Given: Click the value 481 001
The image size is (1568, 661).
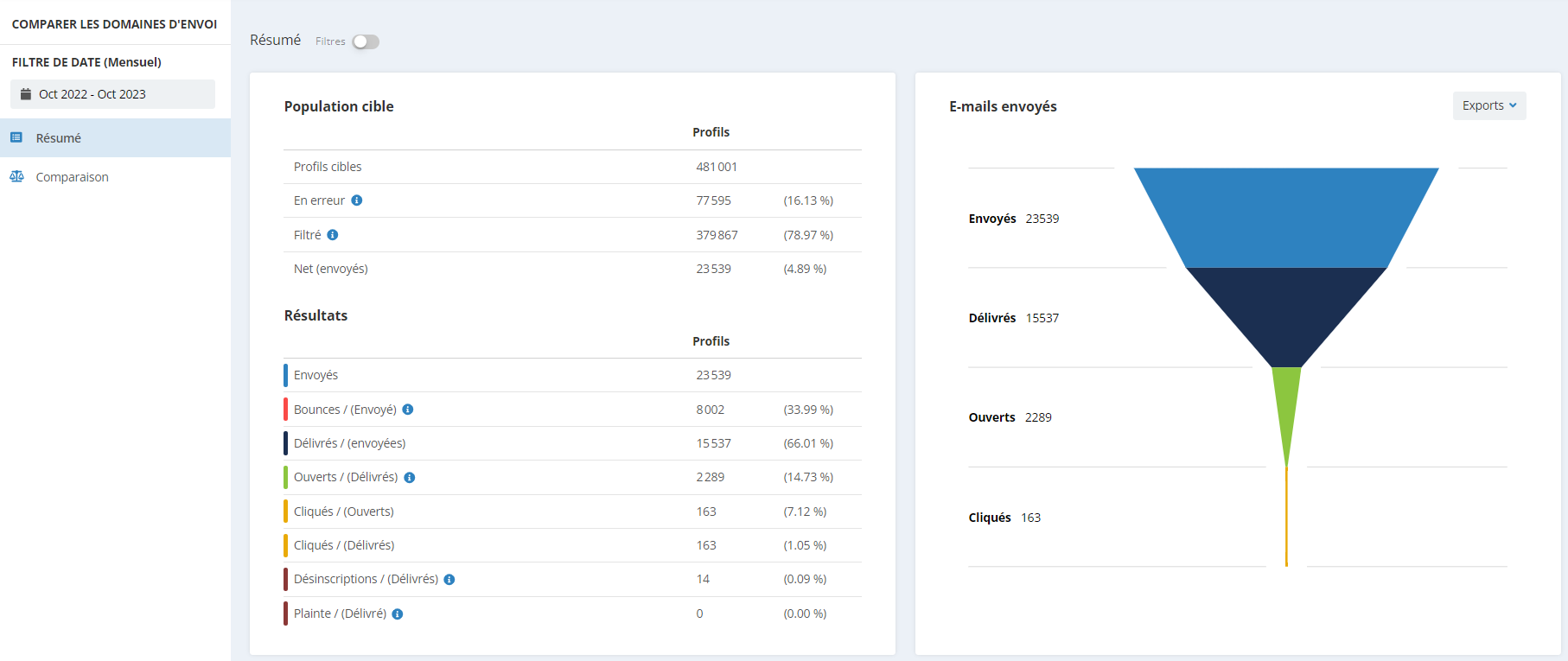Looking at the screenshot, I should tap(717, 167).
